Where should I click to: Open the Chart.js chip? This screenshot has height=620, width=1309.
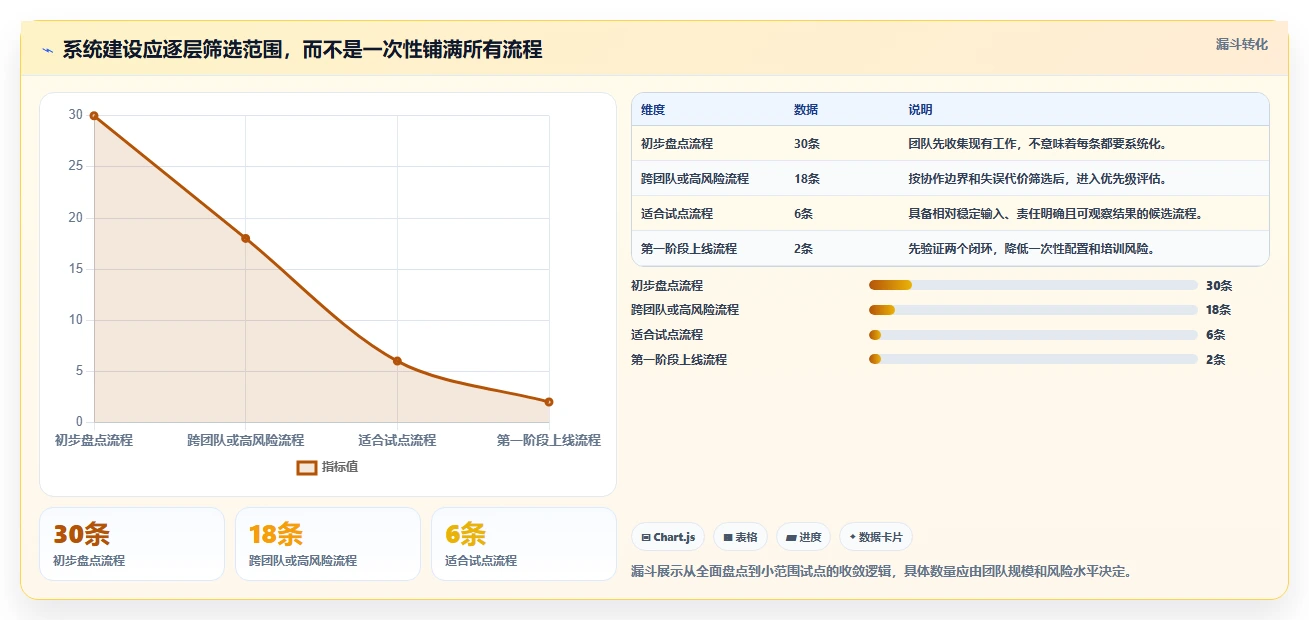pos(668,537)
